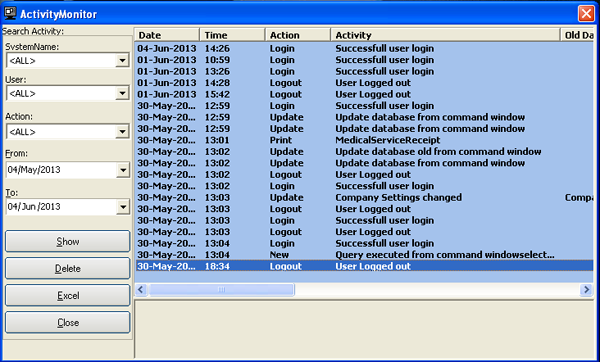Open the To date picker arrow
This screenshot has height=362, width=600.
click(123, 207)
